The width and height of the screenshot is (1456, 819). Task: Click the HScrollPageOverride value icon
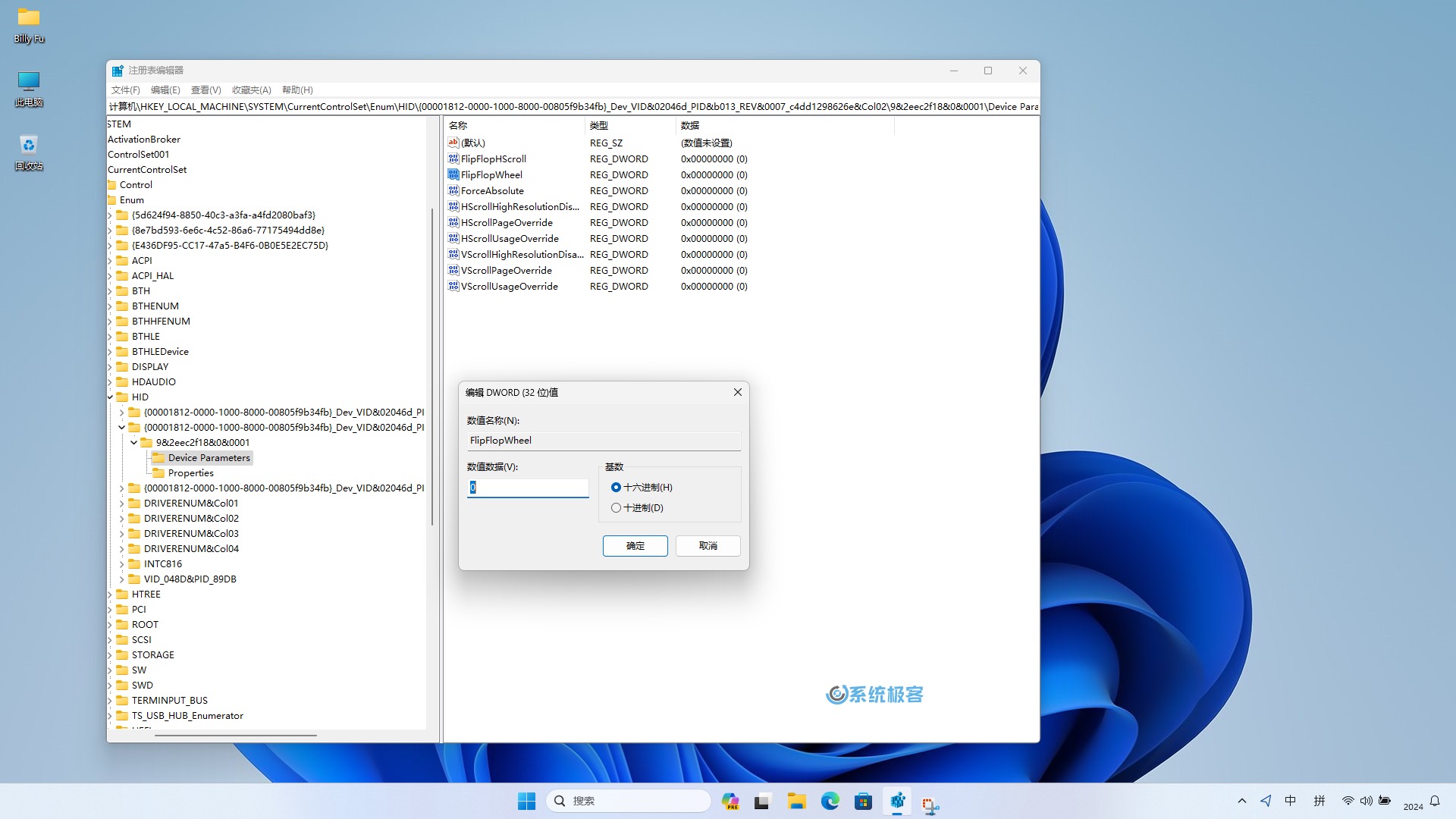point(453,223)
